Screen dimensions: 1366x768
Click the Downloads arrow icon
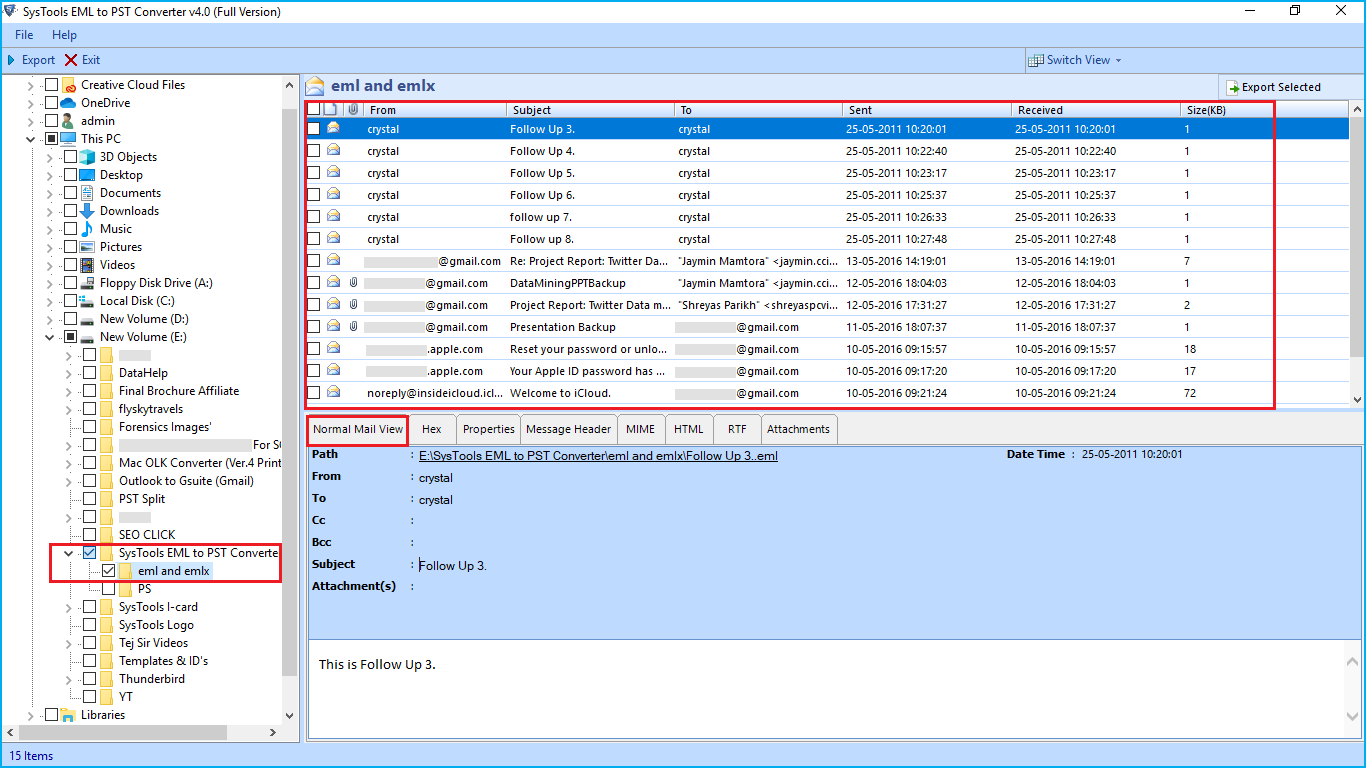pos(87,211)
